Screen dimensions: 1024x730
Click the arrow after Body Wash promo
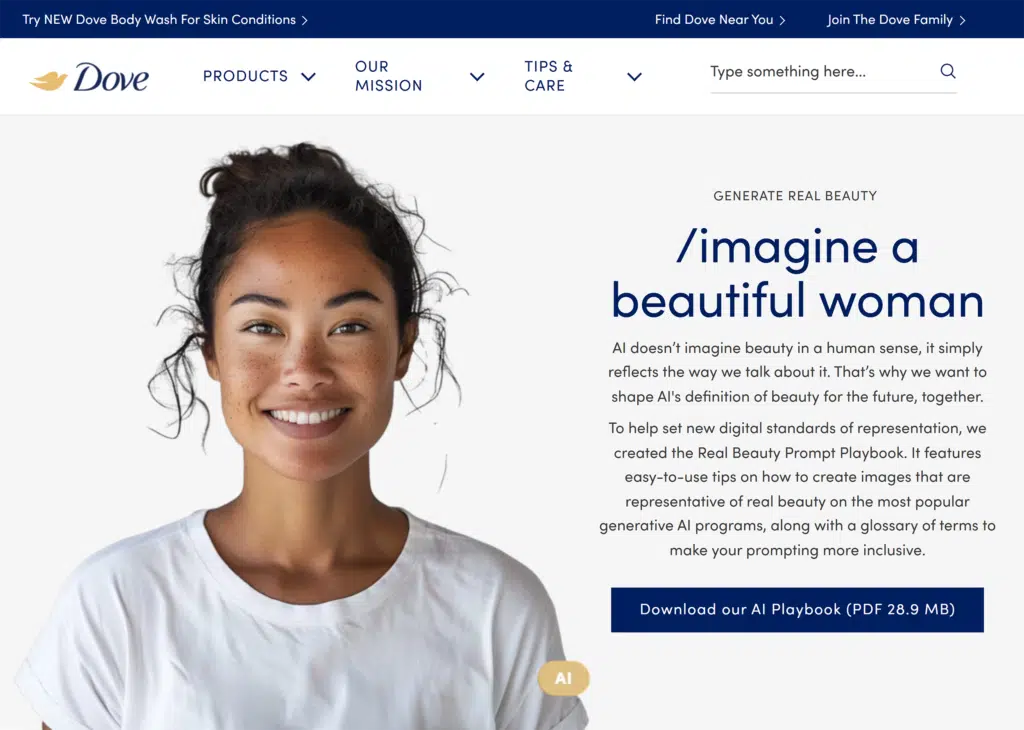pyautogui.click(x=304, y=20)
